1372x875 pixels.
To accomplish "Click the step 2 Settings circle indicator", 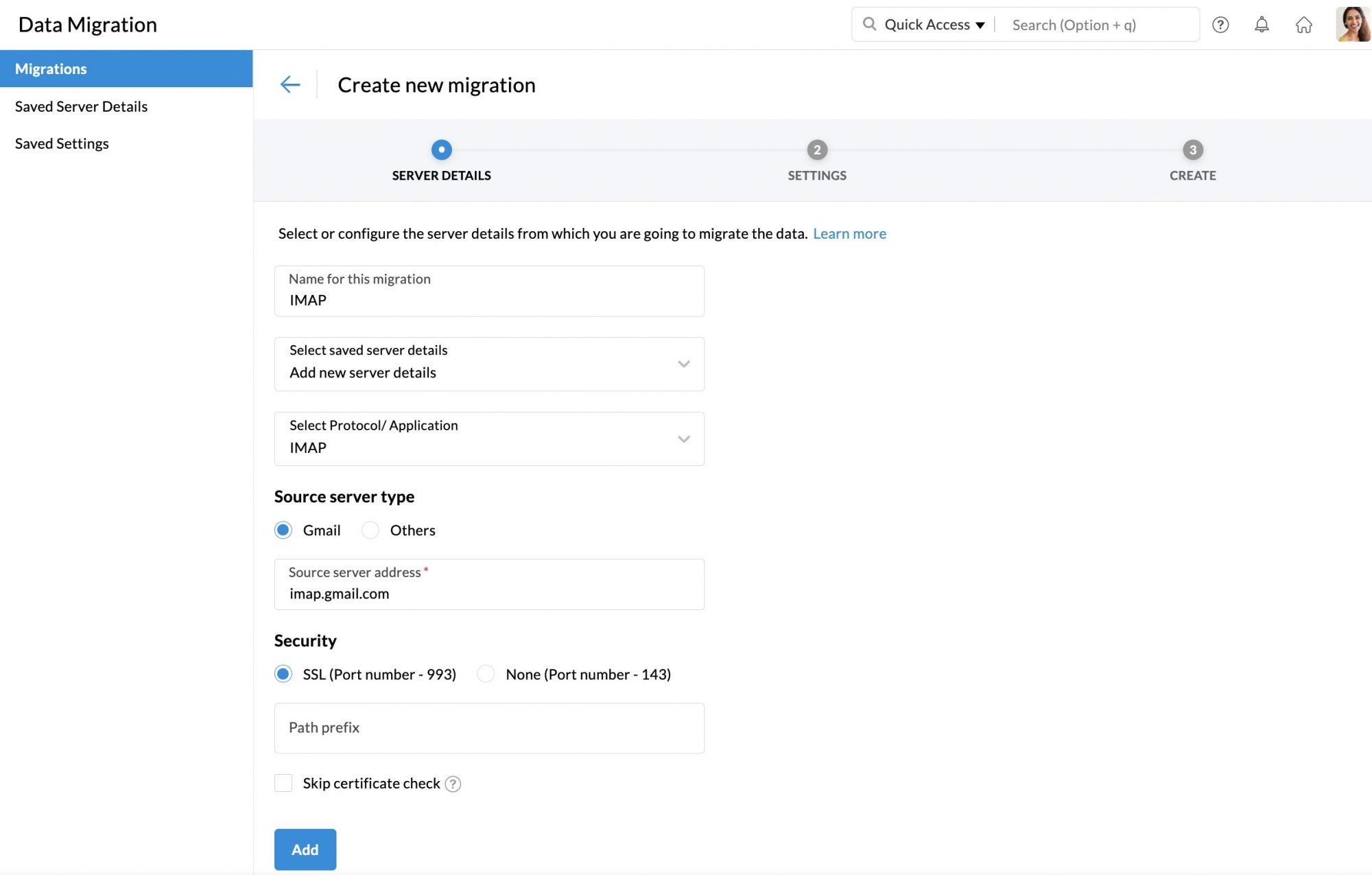I will coord(816,150).
